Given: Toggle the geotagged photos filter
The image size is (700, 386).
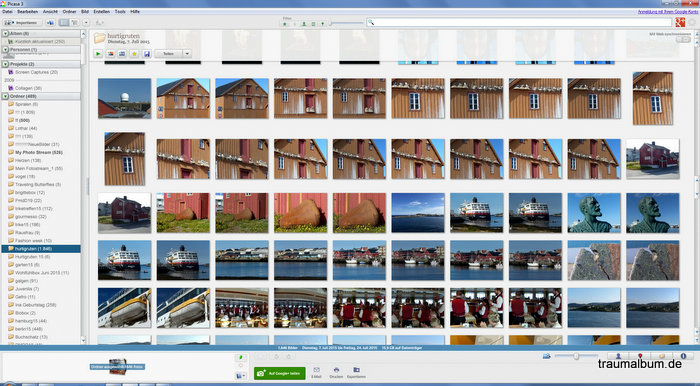Looking at the screenshot, I should point(322,24).
